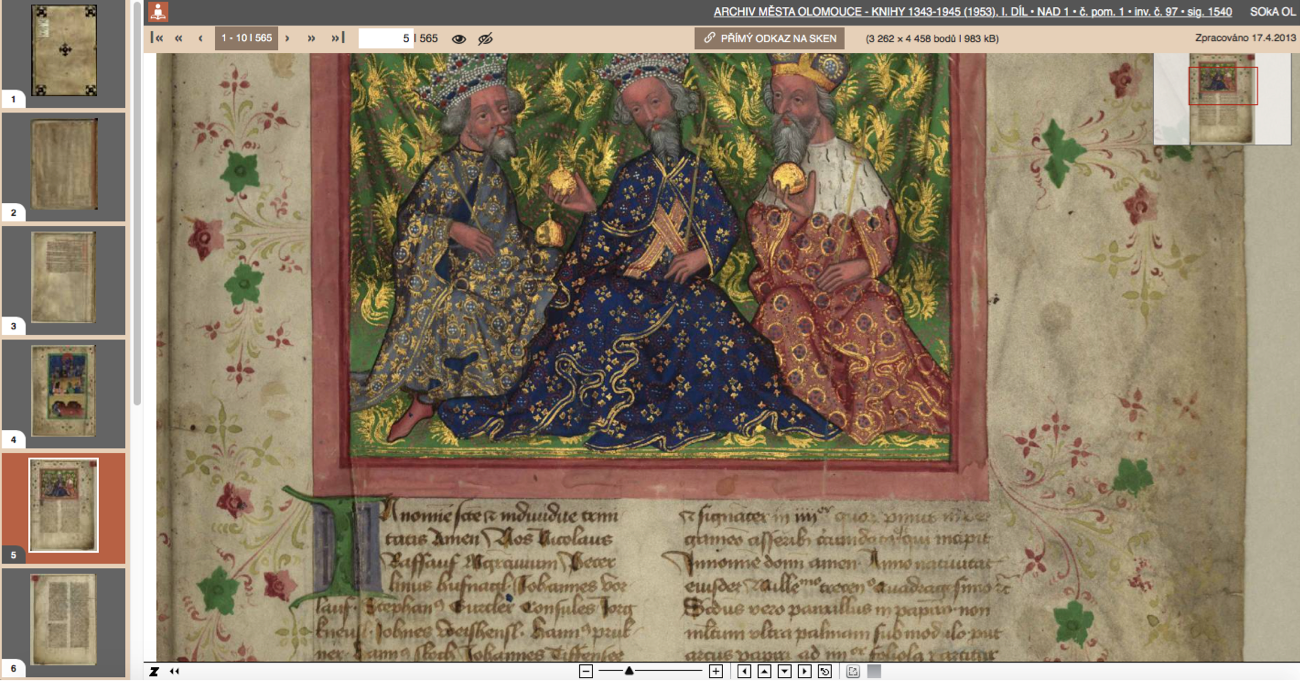
Task: Pan the image left
Action: [x=744, y=671]
